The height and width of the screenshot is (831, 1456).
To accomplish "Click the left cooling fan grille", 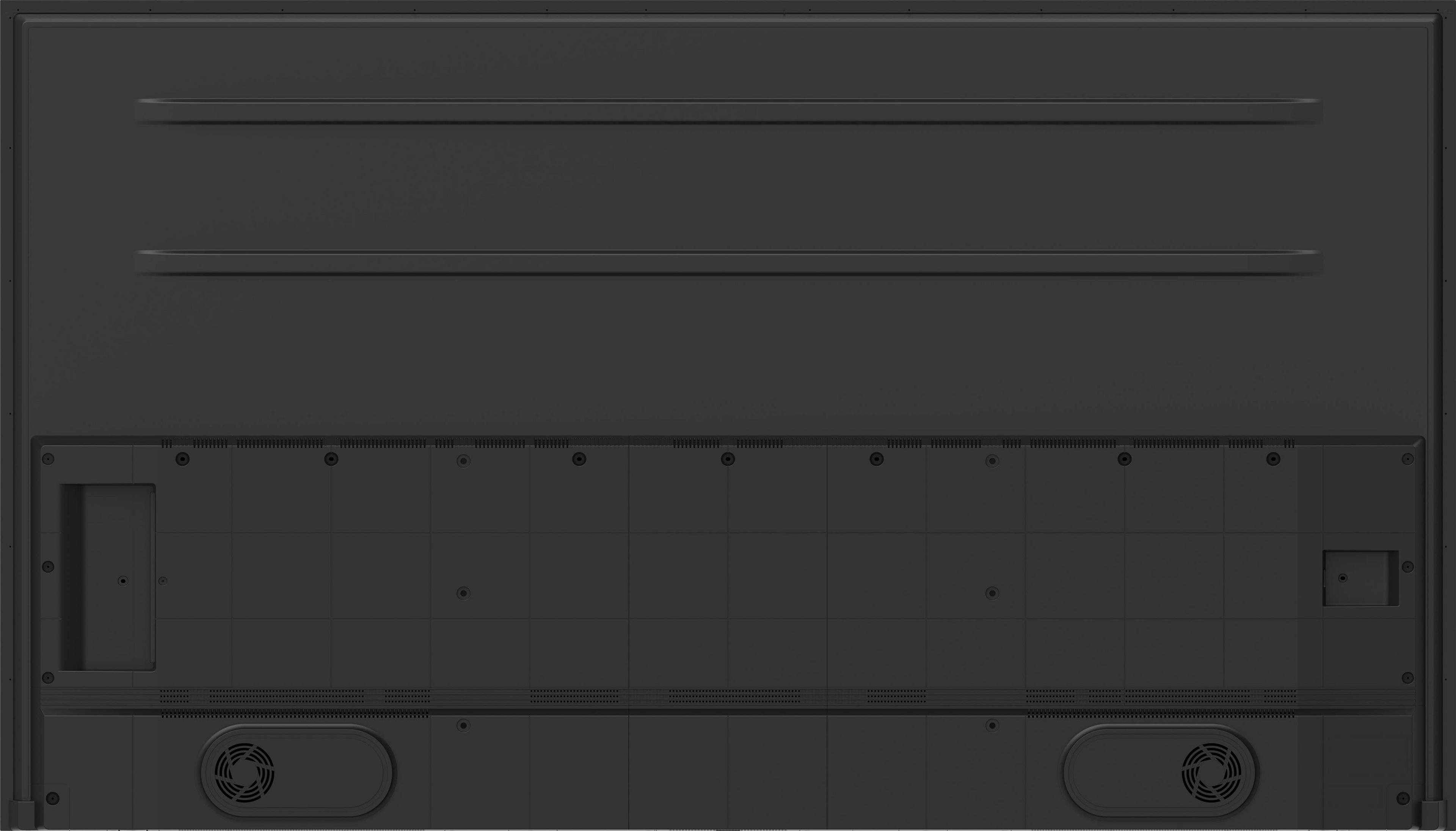I will [244, 773].
